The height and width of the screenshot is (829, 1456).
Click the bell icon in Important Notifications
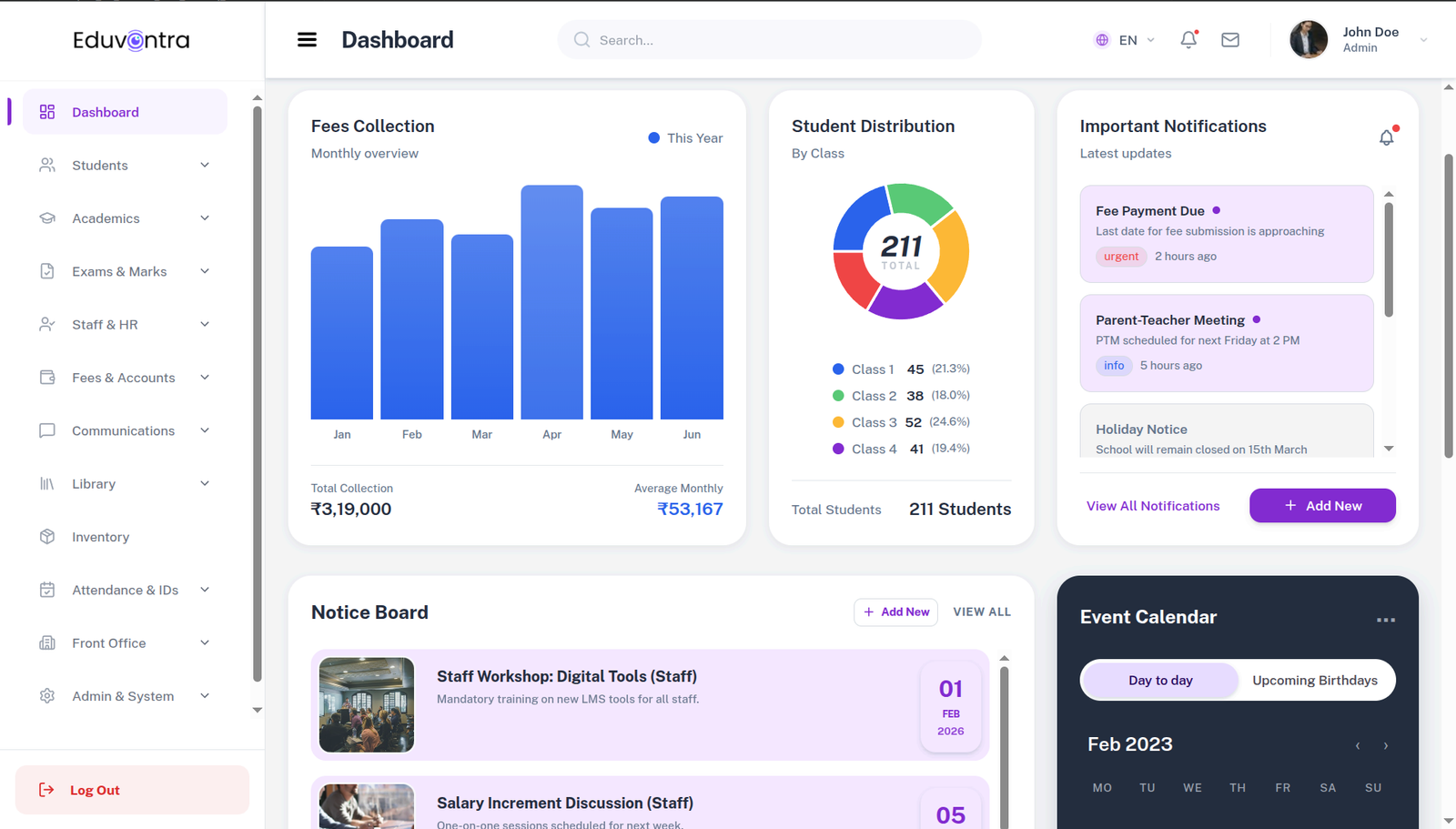click(x=1386, y=137)
